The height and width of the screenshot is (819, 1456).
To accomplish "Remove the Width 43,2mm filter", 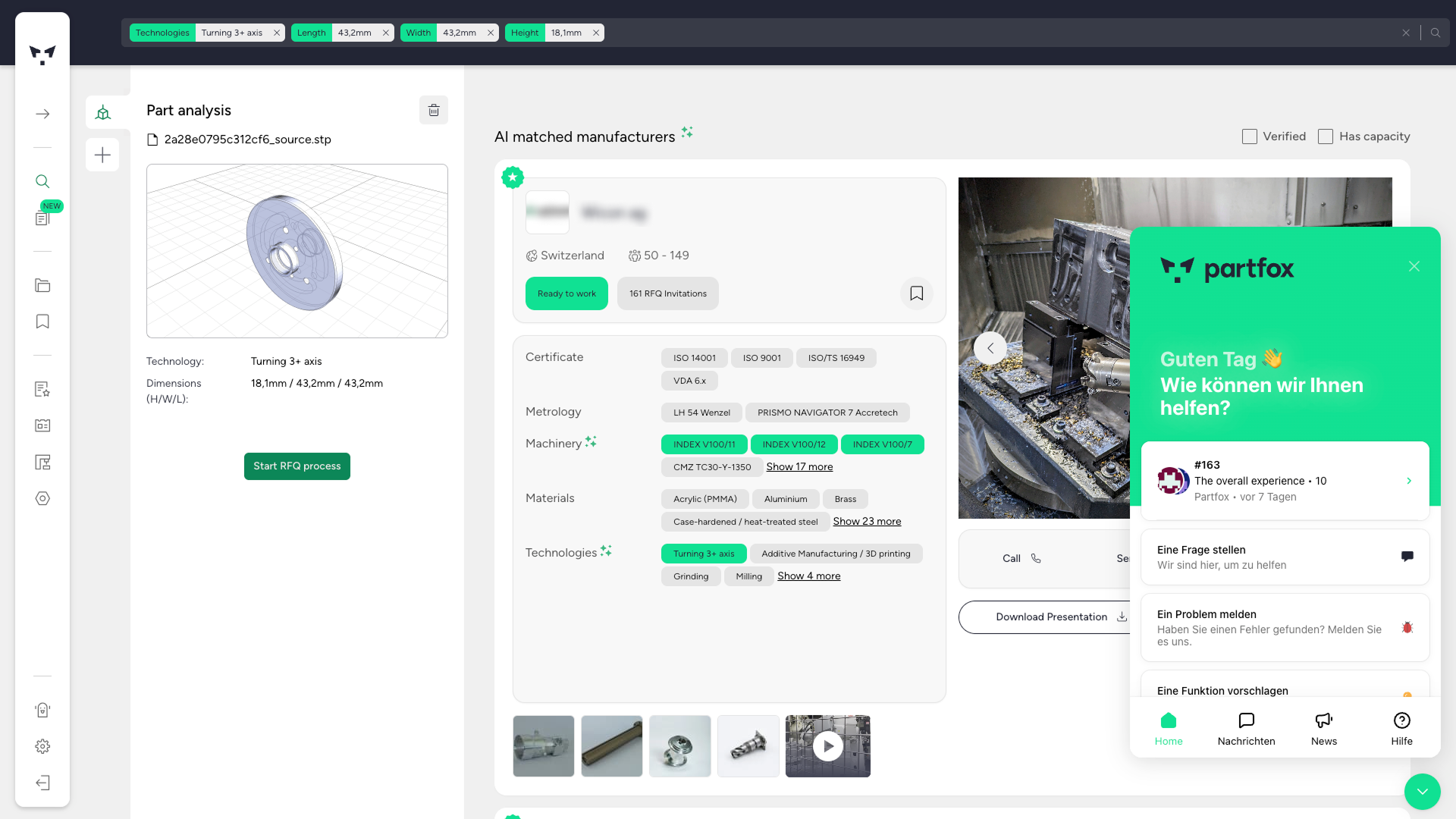I will (x=491, y=33).
